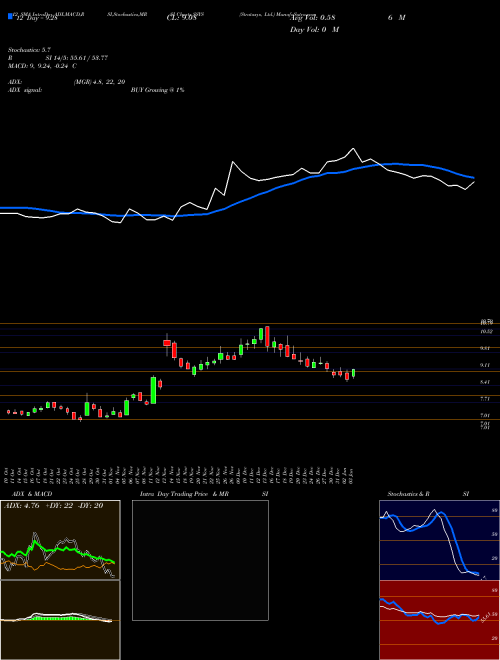Click the '(MGR) 4.8, 22, 20' ADX values
This screenshot has height=660, width=500.
(x=99, y=82)
